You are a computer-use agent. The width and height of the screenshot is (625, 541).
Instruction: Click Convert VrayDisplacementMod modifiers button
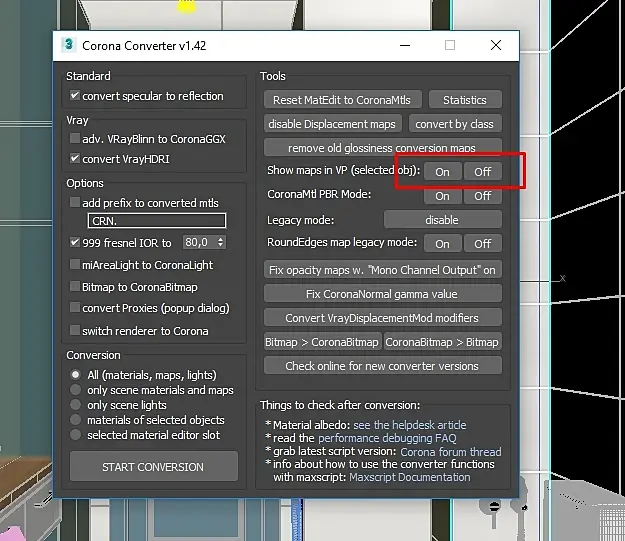[x=382, y=318]
